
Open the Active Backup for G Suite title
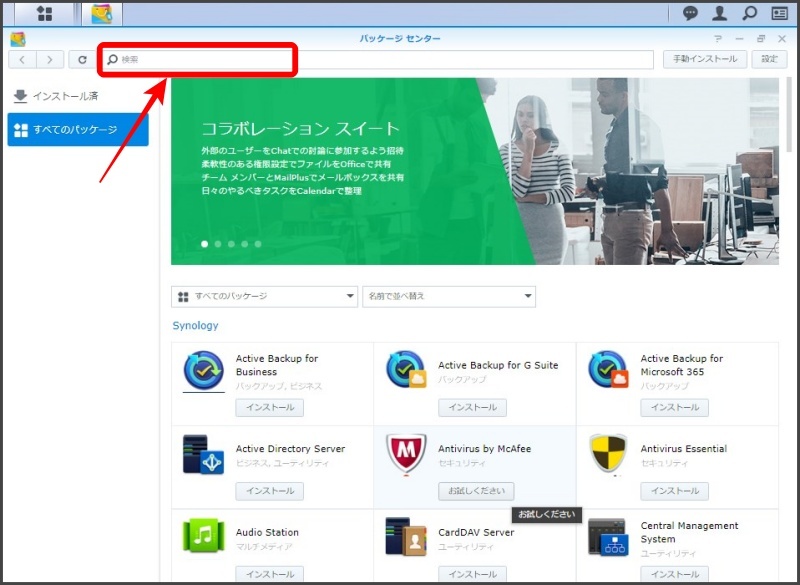(x=498, y=365)
